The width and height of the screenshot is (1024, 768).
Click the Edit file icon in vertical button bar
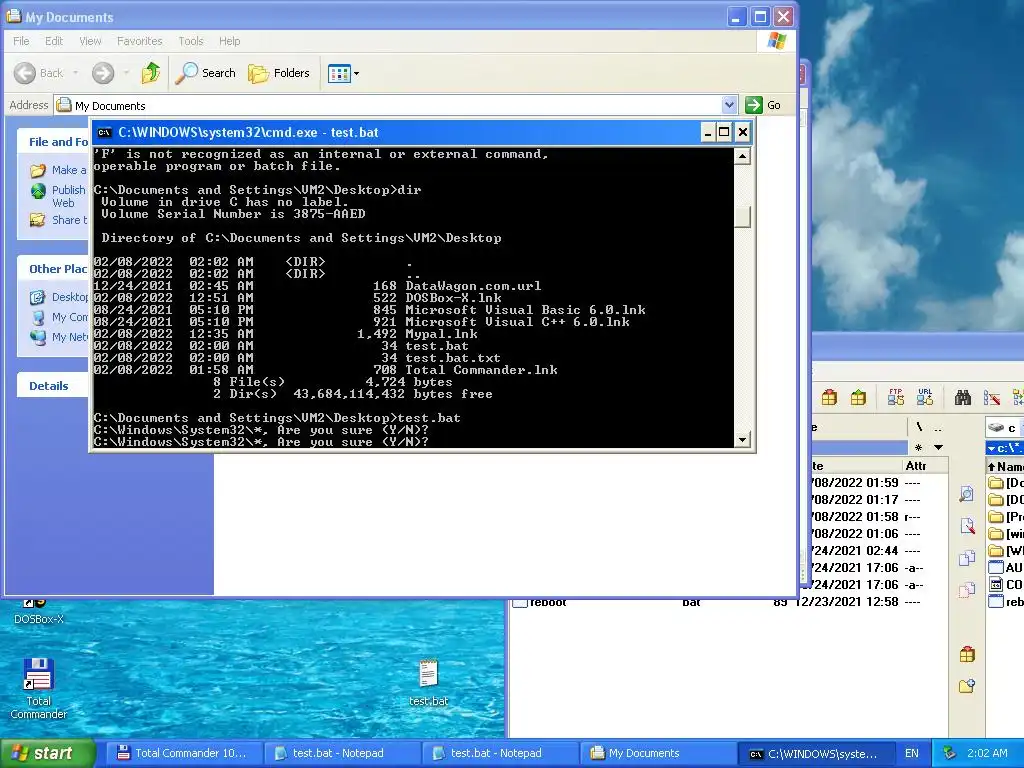click(x=967, y=526)
